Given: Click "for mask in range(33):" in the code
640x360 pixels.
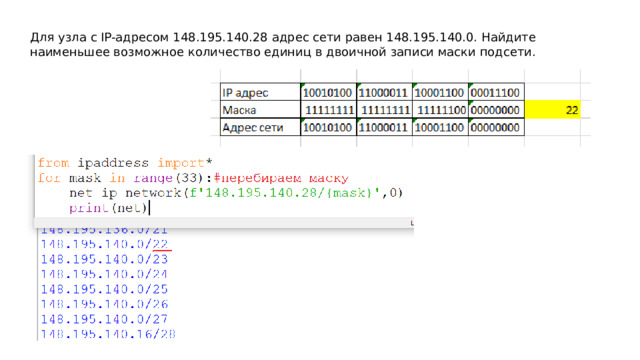Looking at the screenshot, I should (125, 178).
